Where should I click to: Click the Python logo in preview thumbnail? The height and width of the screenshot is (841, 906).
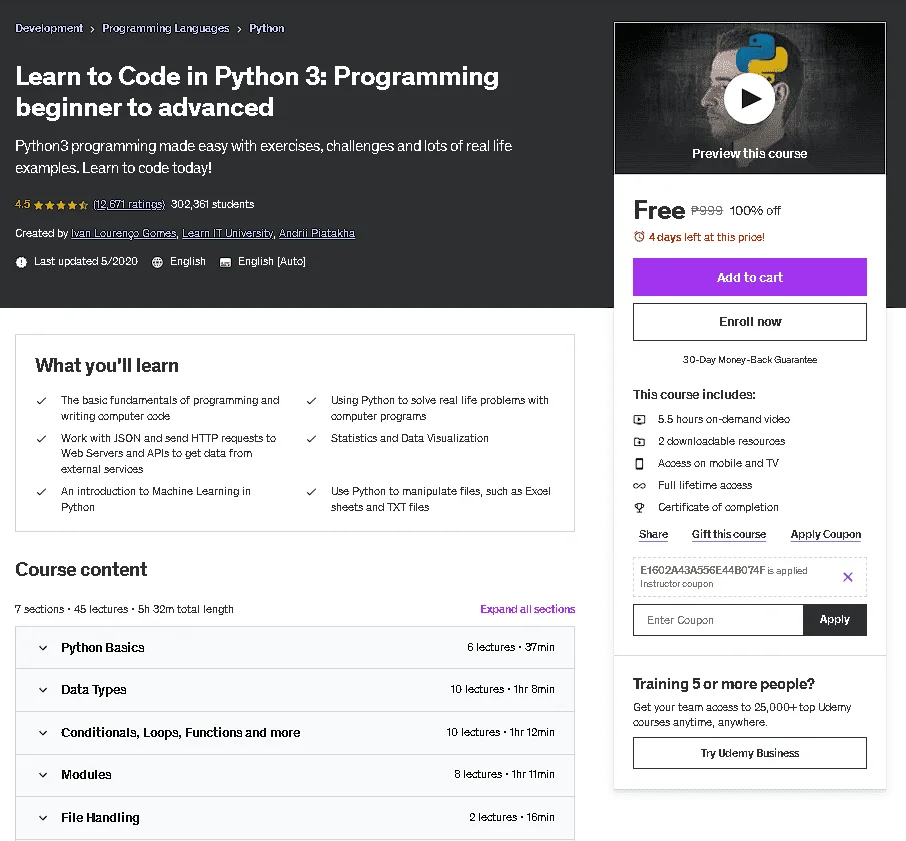pyautogui.click(x=763, y=55)
